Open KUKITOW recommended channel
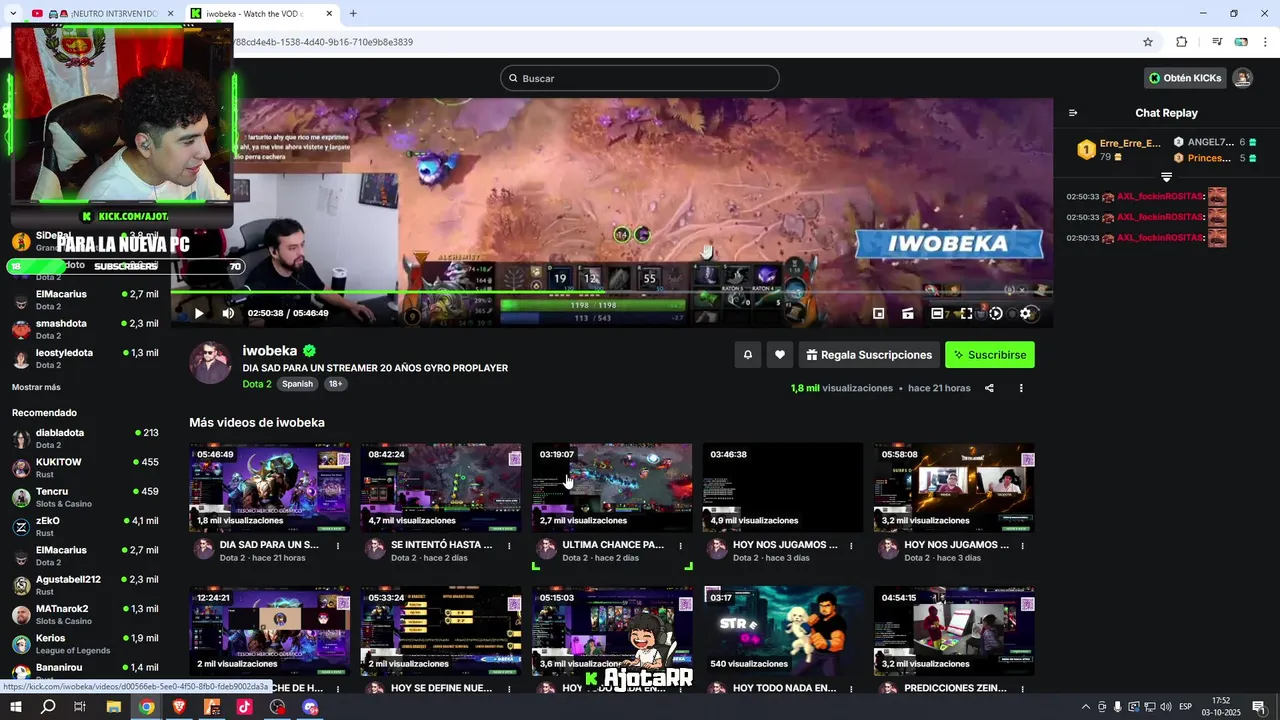Screen dimensions: 1280x720 coord(85,468)
